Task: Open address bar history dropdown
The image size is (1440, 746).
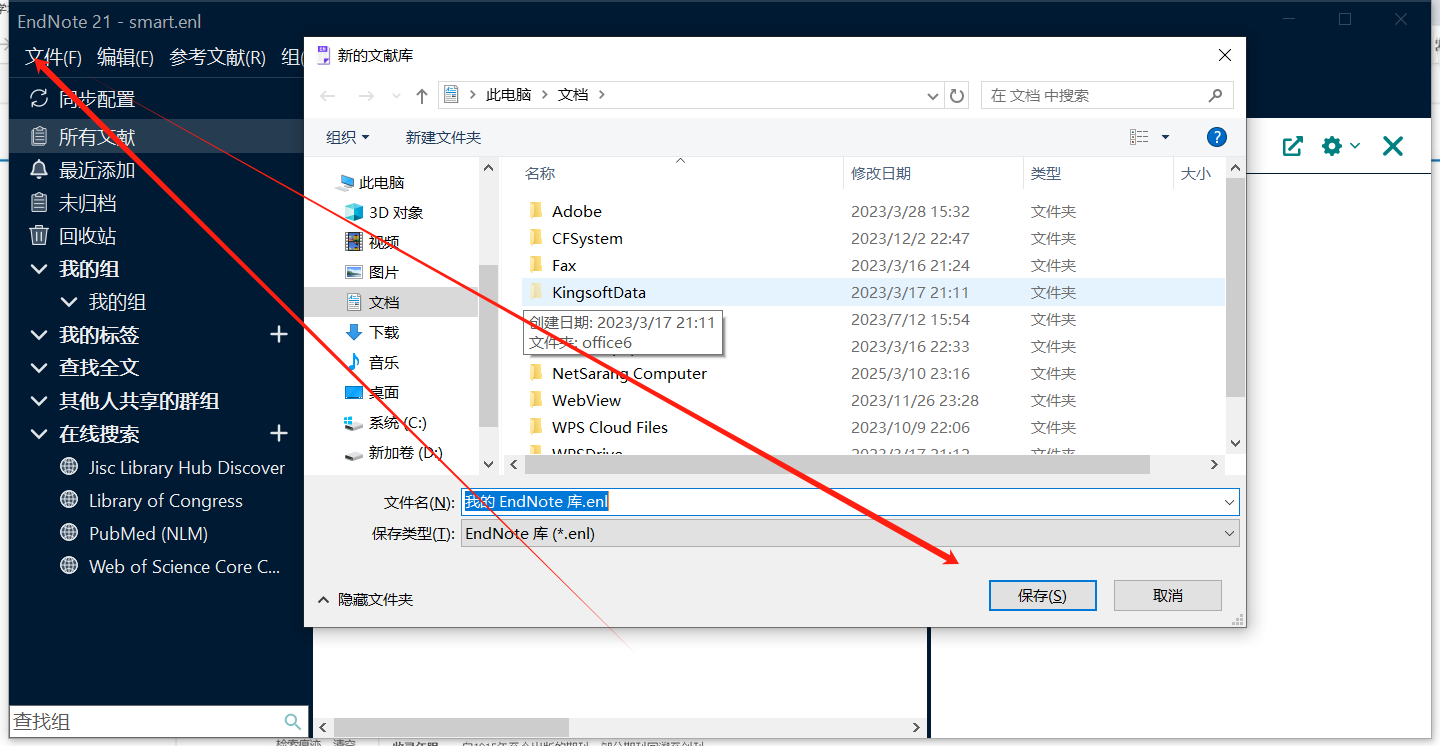Action: click(934, 96)
